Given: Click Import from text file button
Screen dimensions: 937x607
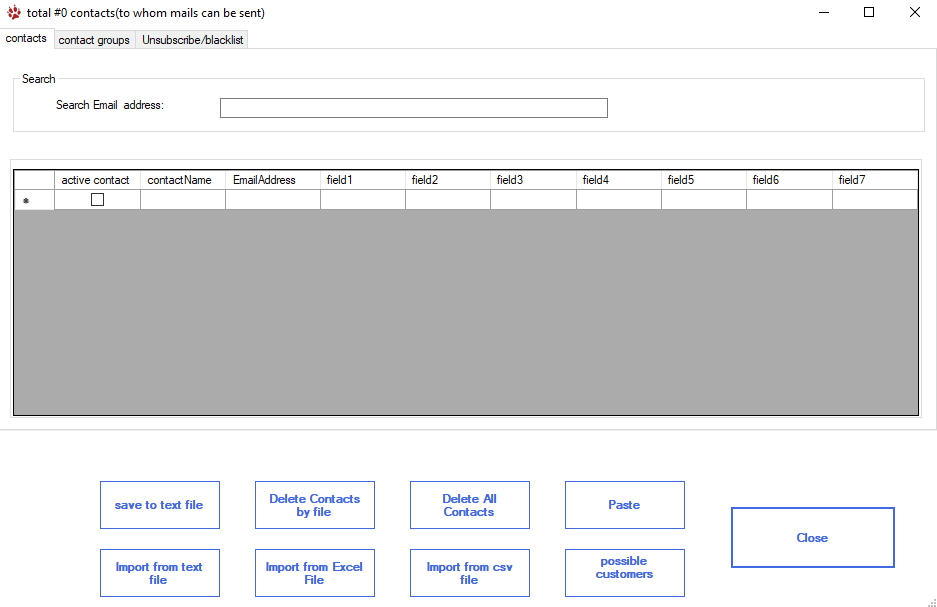Looking at the screenshot, I should click(159, 573).
